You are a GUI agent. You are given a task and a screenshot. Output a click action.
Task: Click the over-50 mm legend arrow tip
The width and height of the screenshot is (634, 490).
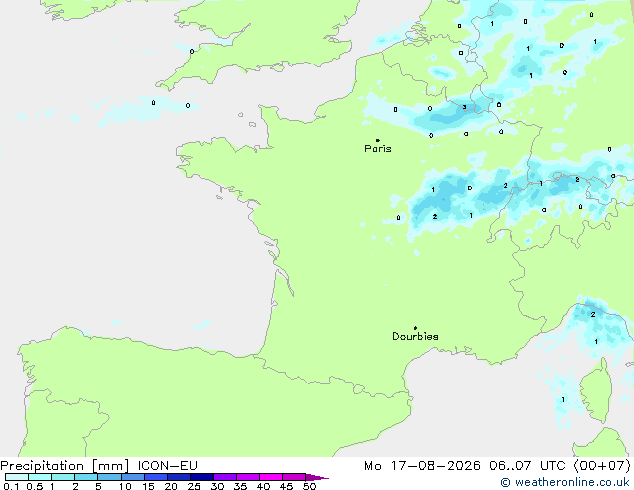(317, 477)
